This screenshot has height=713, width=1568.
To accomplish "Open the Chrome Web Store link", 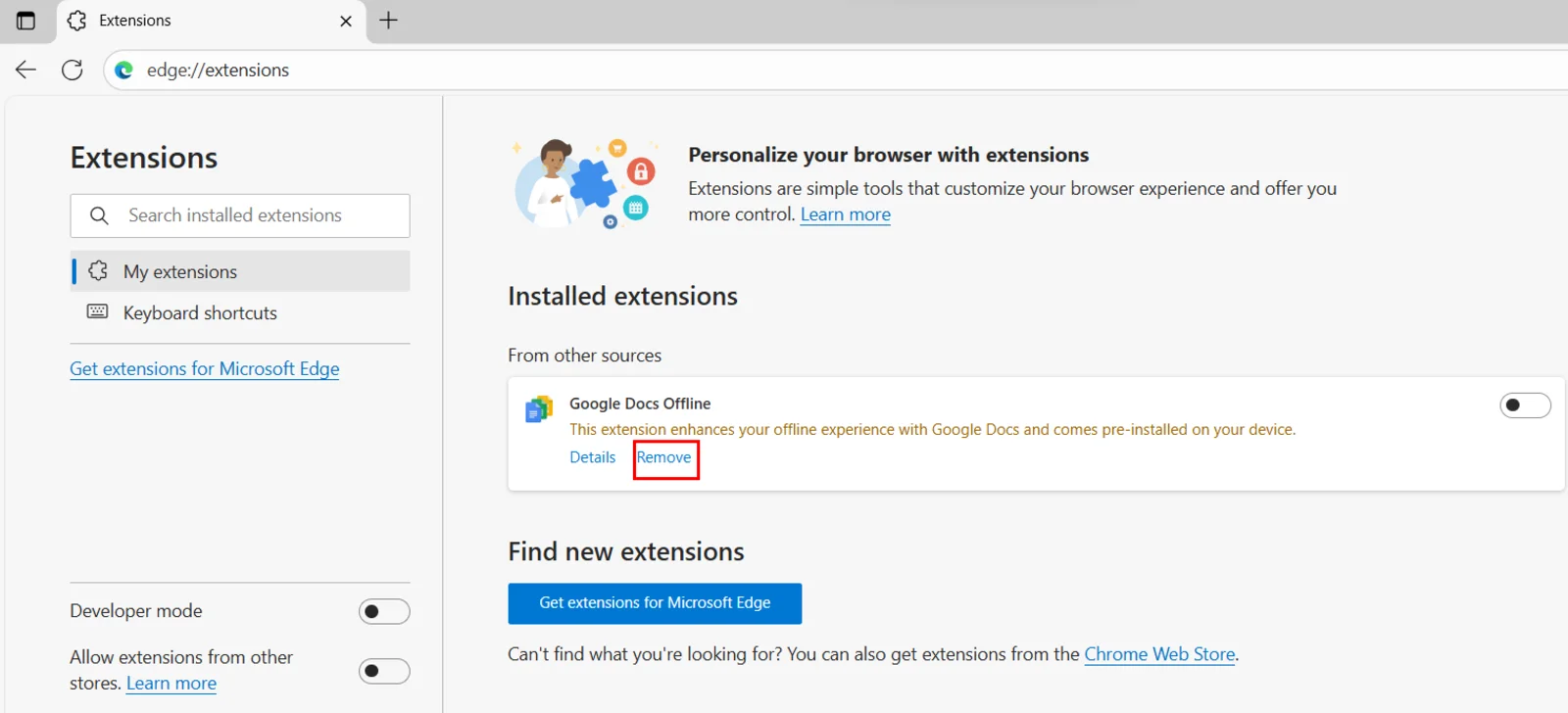I will (x=1159, y=654).
